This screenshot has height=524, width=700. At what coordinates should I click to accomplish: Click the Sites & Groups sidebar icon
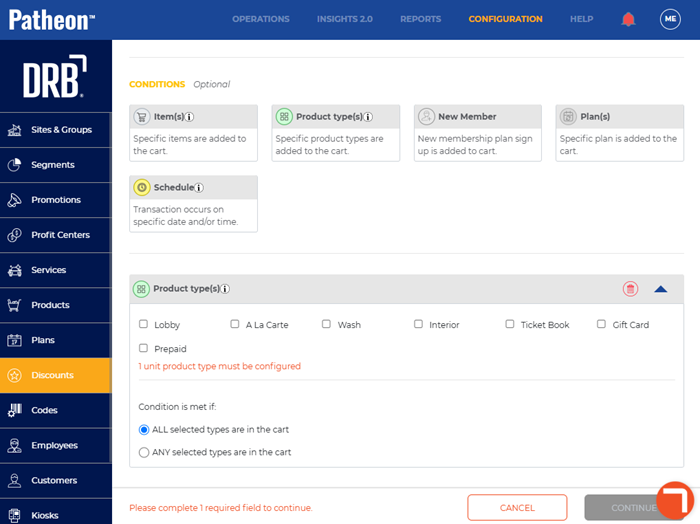pos(14,130)
